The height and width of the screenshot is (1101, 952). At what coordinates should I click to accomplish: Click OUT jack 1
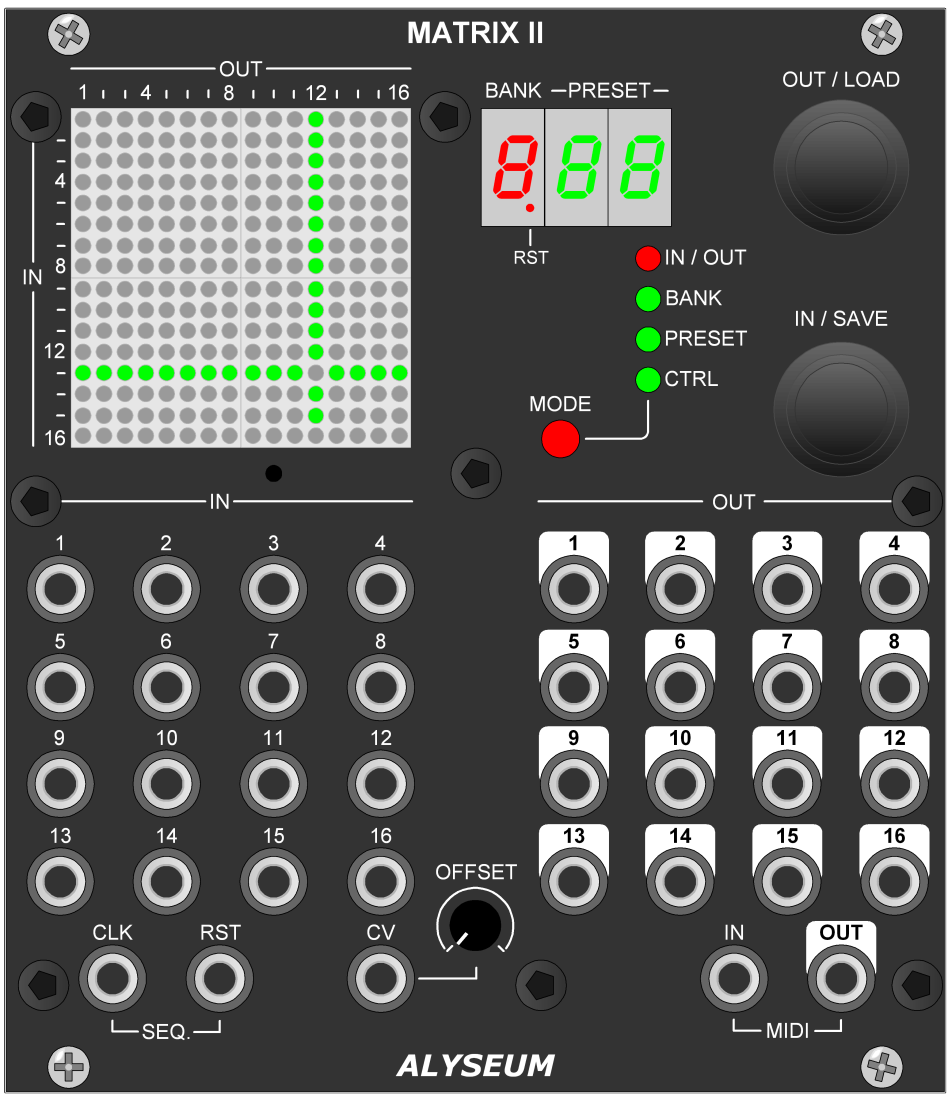point(574,589)
